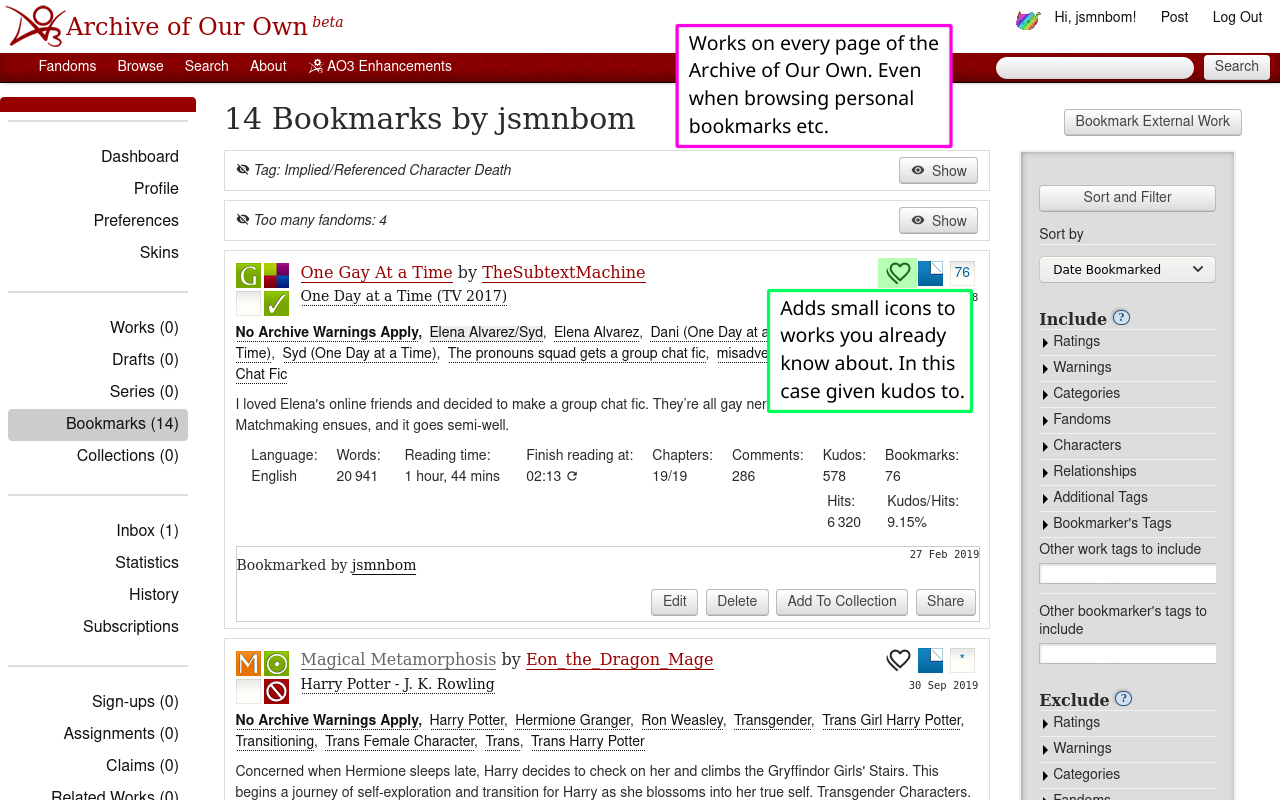1280x800 pixels.
Task: Click Bookmark External Work button
Action: (x=1152, y=122)
